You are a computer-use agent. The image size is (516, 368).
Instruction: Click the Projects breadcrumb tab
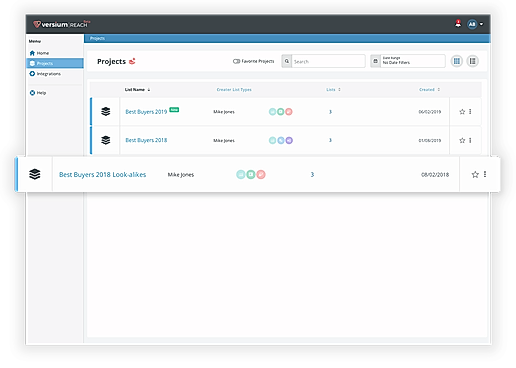[97, 38]
